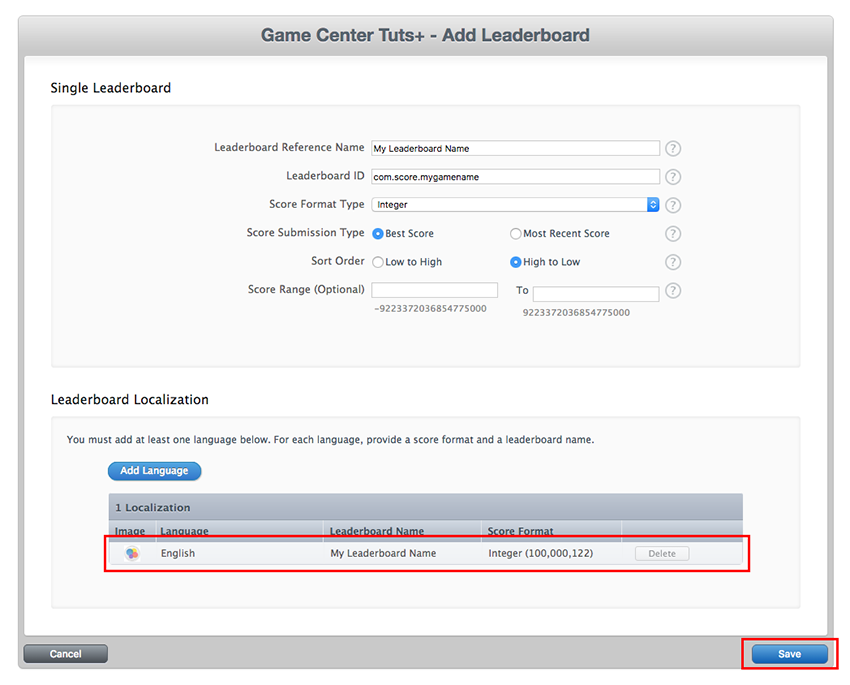Click the 'Integer (100,000,122)' score format cell

pos(540,553)
